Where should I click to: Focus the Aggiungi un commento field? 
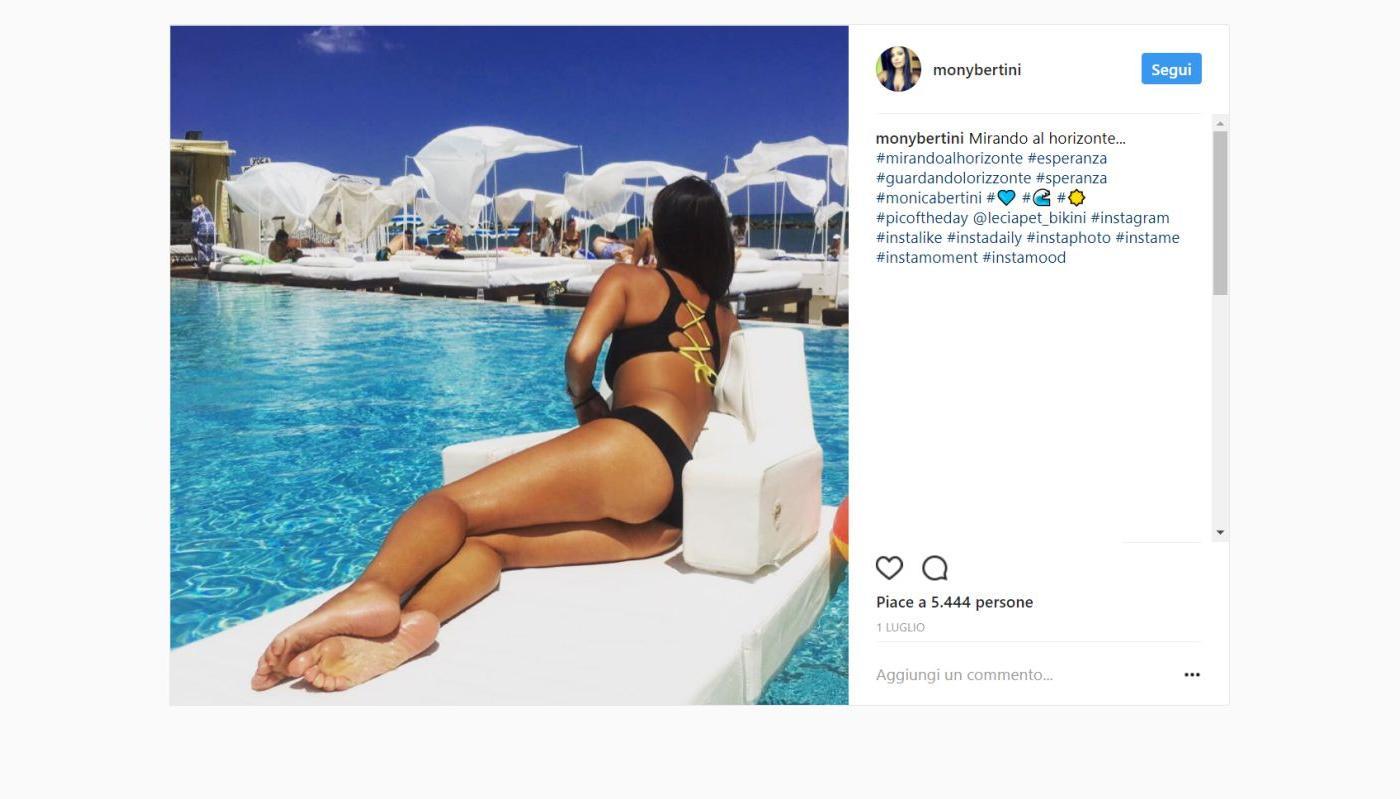1020,675
